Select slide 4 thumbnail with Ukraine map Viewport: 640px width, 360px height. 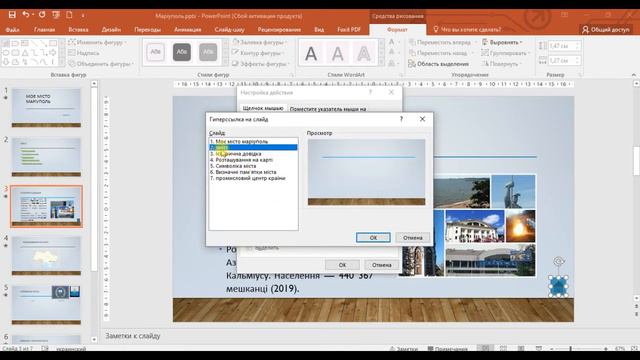pyautogui.click(x=46, y=256)
